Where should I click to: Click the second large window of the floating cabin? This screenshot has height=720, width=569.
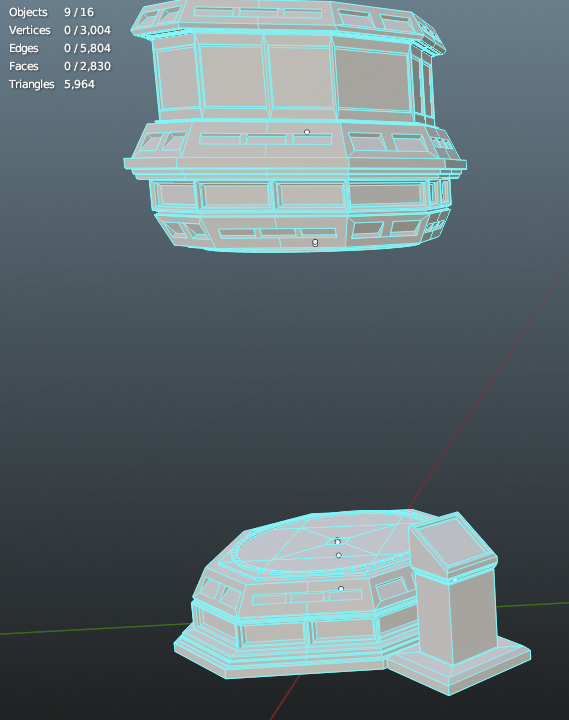point(233,77)
